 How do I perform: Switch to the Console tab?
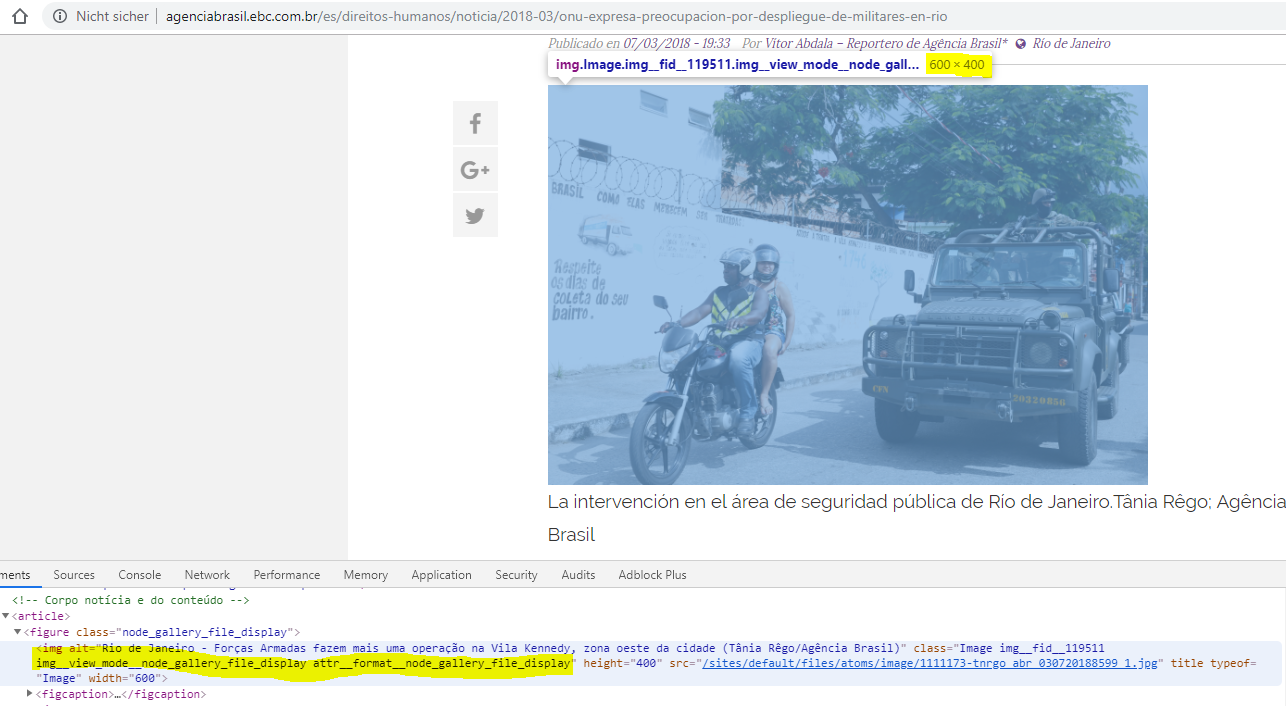tap(140, 575)
